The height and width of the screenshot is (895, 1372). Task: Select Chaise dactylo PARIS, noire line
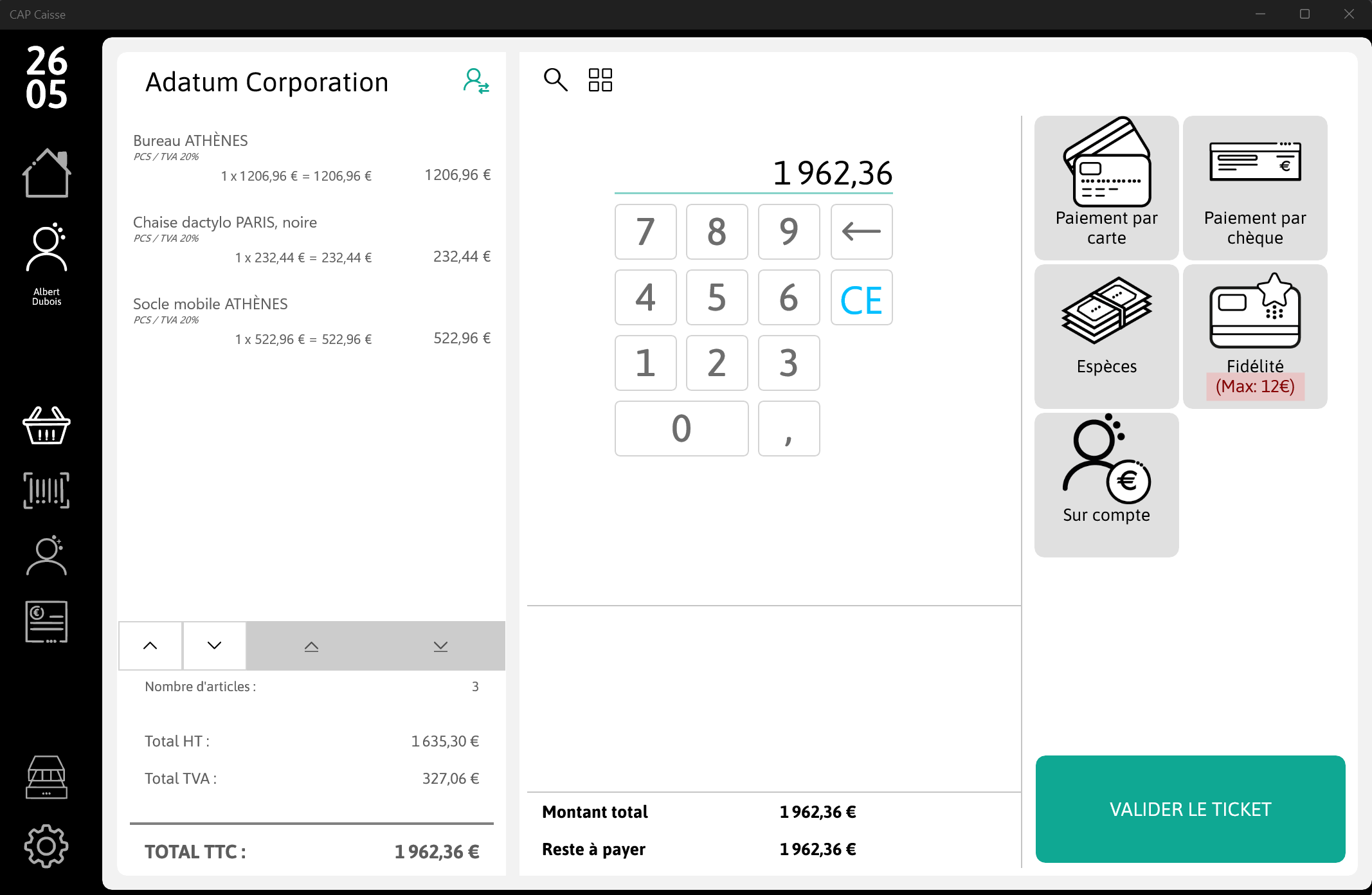(x=312, y=240)
